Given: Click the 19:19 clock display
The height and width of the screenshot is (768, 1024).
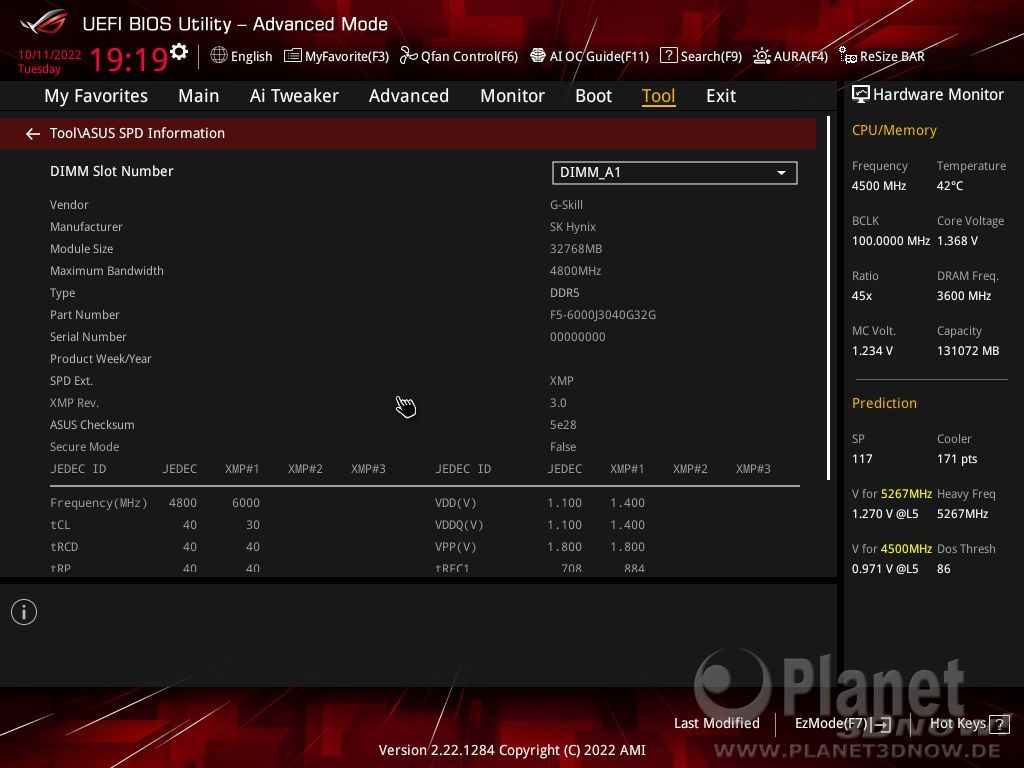Looking at the screenshot, I should [129, 59].
